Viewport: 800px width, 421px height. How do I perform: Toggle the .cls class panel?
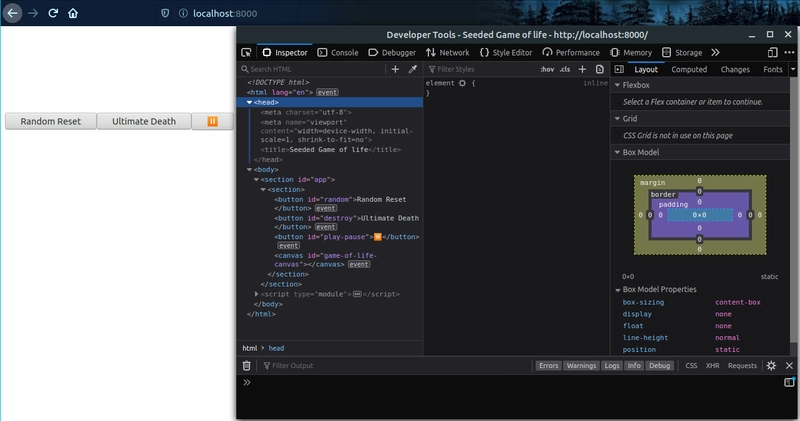[x=565, y=69]
